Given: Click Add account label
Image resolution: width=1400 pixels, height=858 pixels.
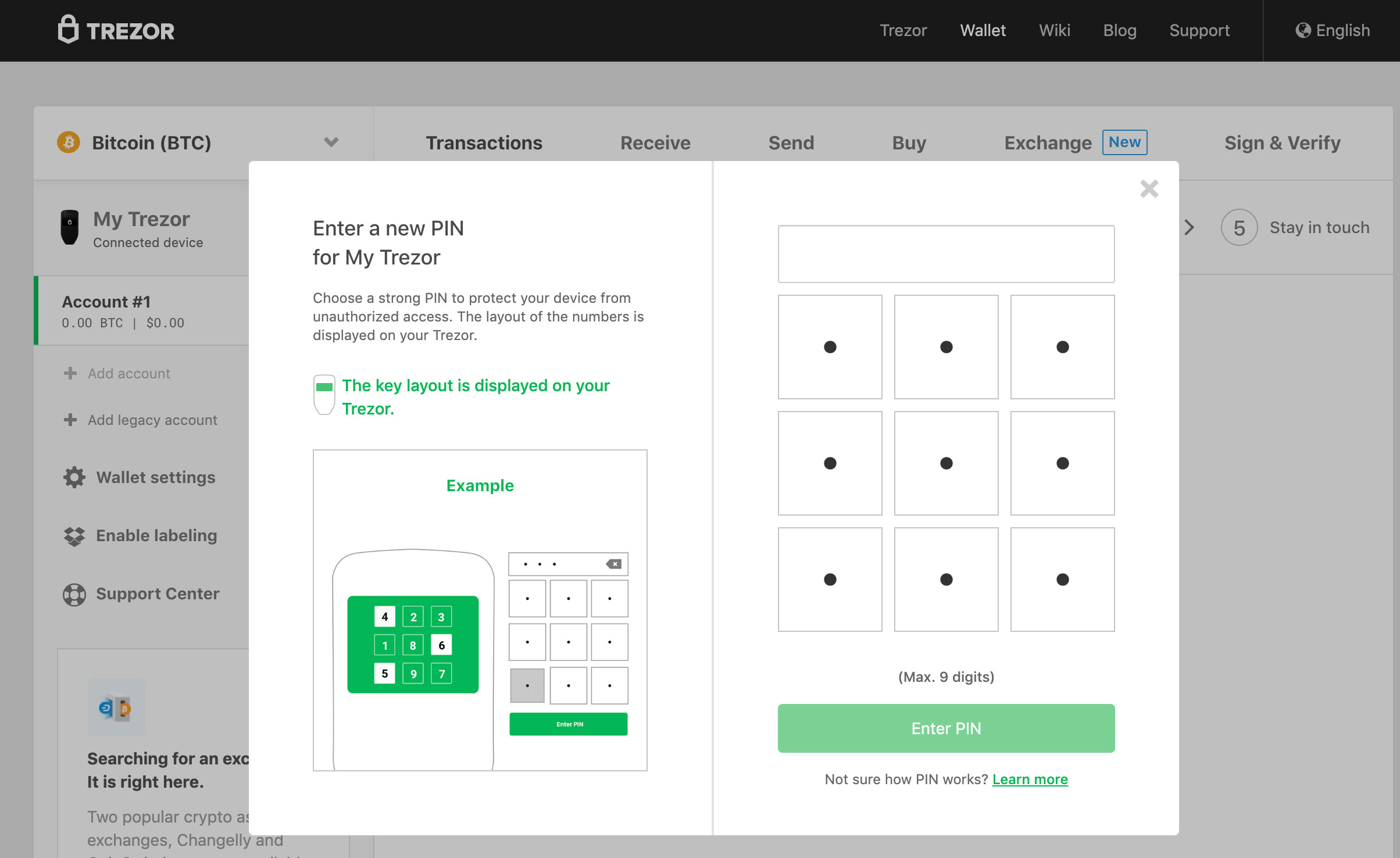Looking at the screenshot, I should click(129, 373).
